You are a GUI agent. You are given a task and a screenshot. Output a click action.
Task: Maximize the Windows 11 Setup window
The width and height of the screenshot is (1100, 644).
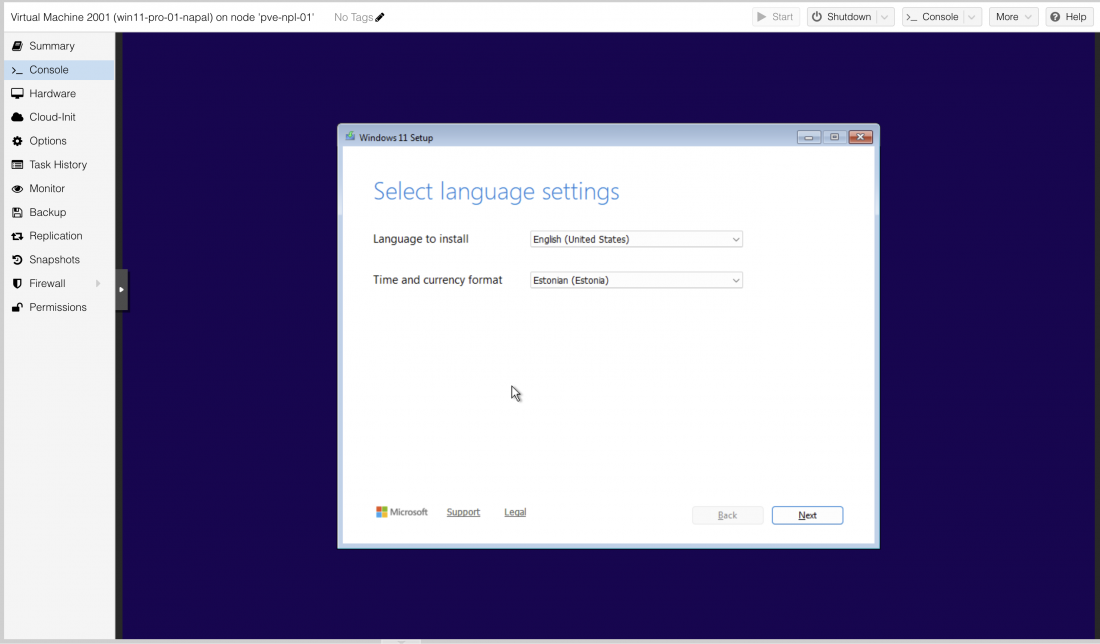click(x=834, y=137)
